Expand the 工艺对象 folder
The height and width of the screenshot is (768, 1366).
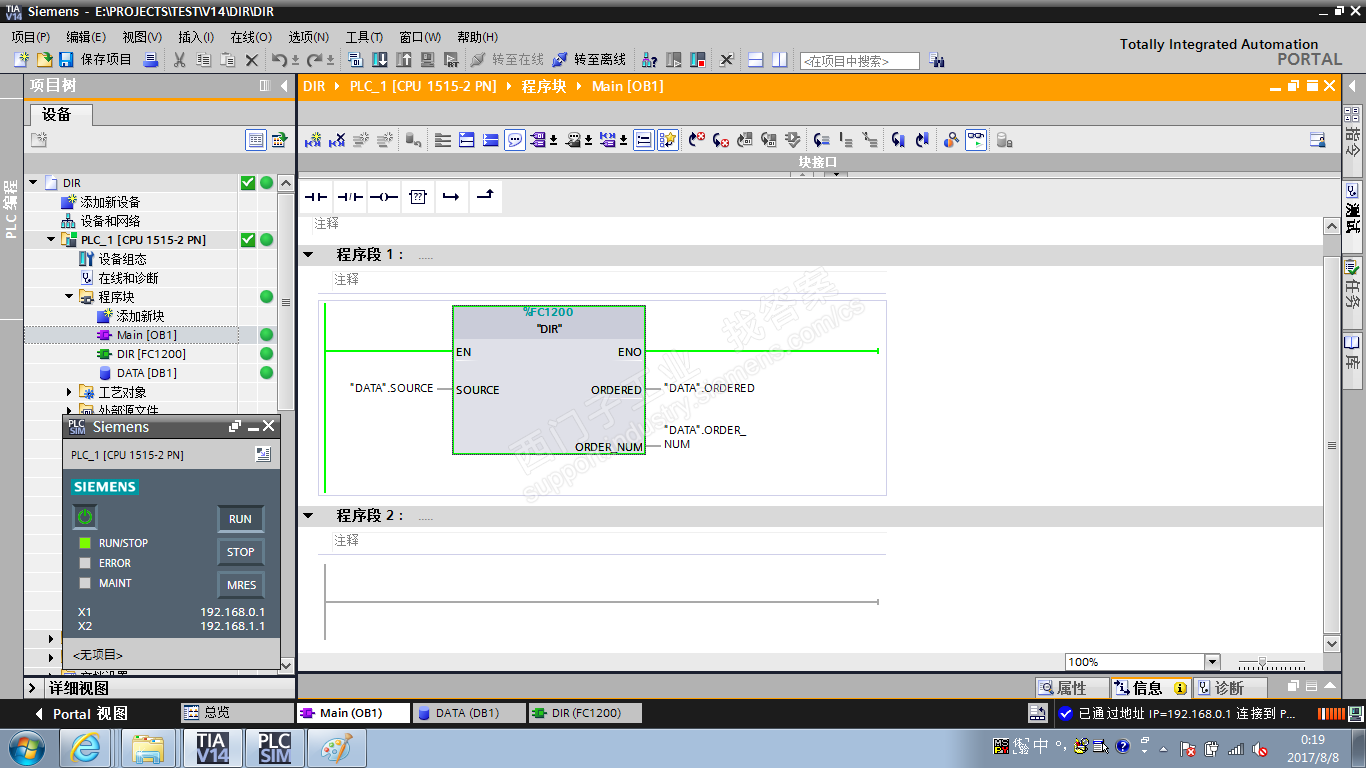pyautogui.click(x=69, y=392)
